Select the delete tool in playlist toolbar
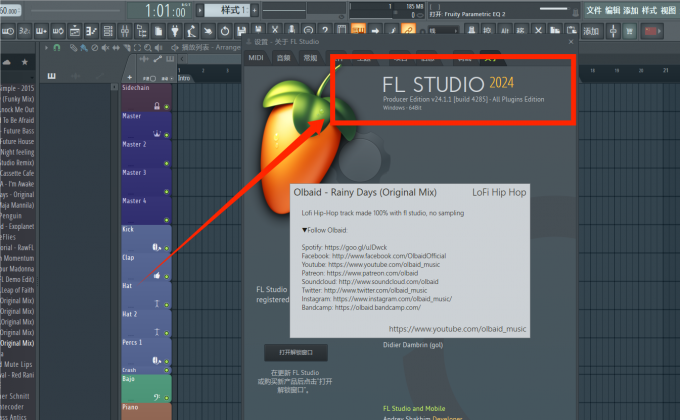This screenshot has height=420, width=680. coord(95,48)
